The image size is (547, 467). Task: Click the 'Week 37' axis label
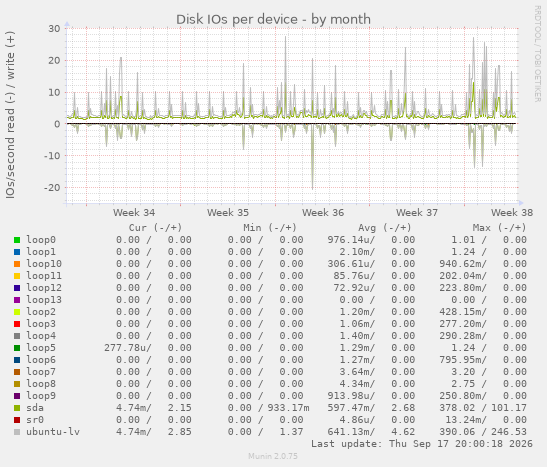417,212
